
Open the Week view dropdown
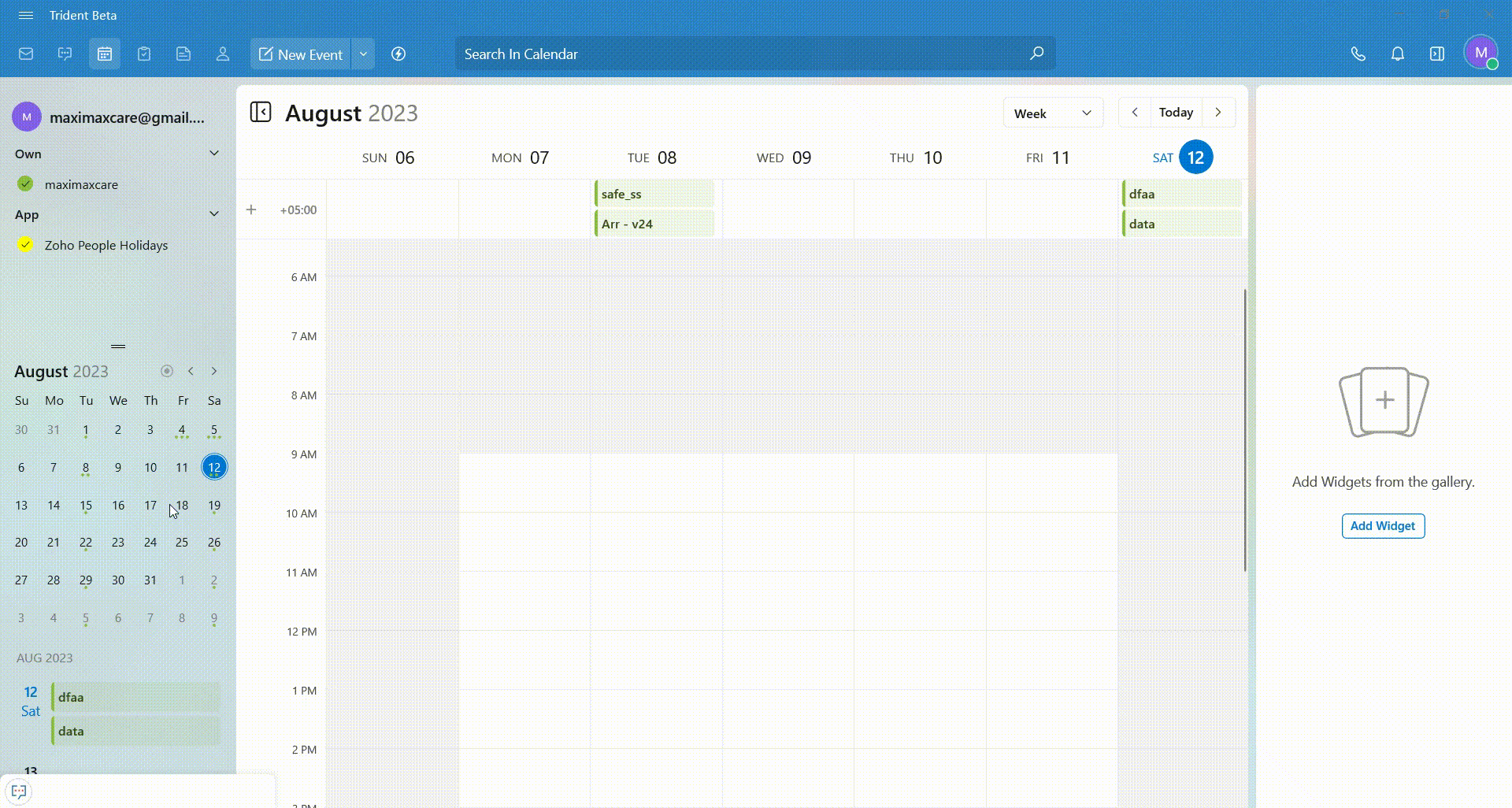click(x=1052, y=113)
